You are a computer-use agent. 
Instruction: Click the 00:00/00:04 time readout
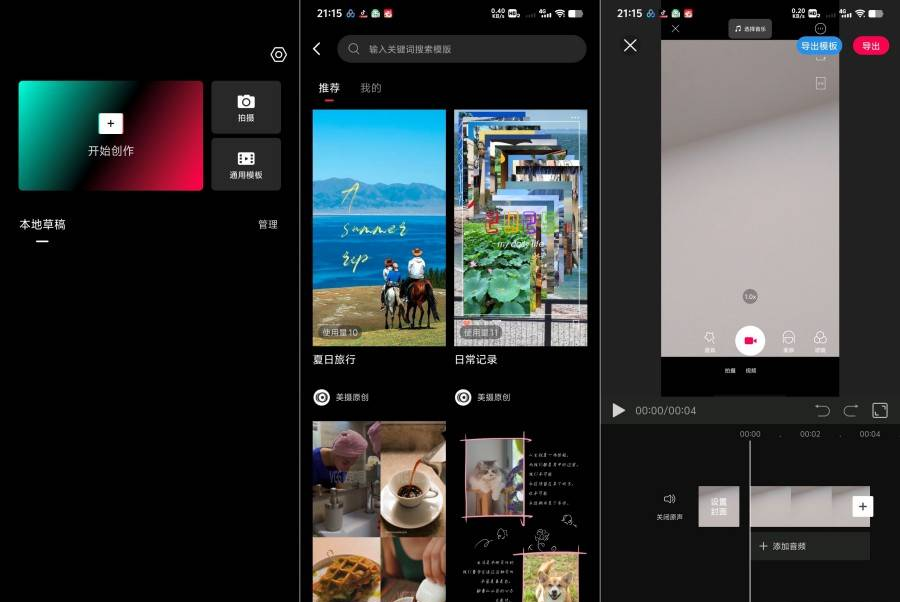click(665, 410)
